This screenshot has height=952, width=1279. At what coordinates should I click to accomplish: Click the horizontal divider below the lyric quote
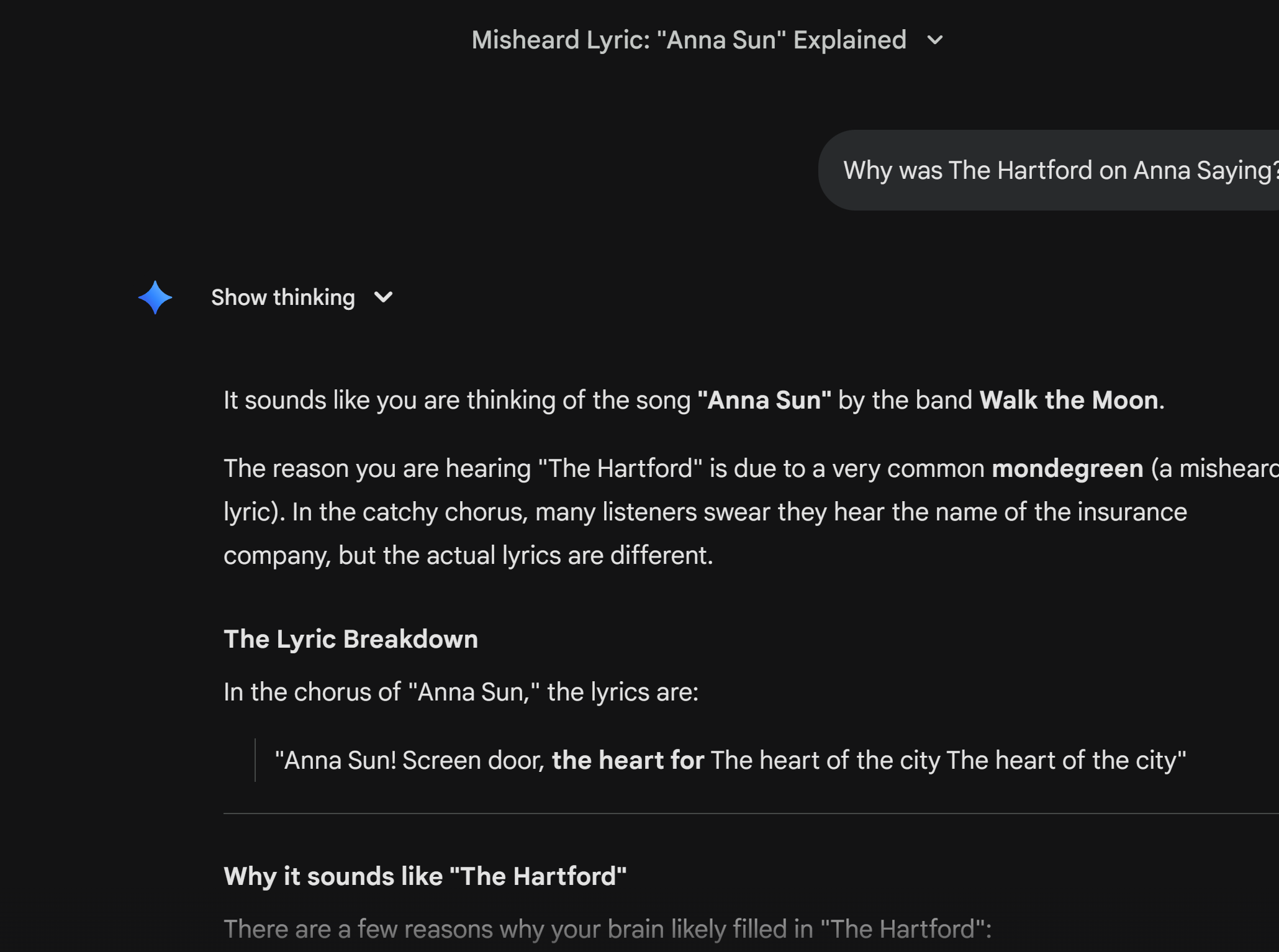[745, 814]
